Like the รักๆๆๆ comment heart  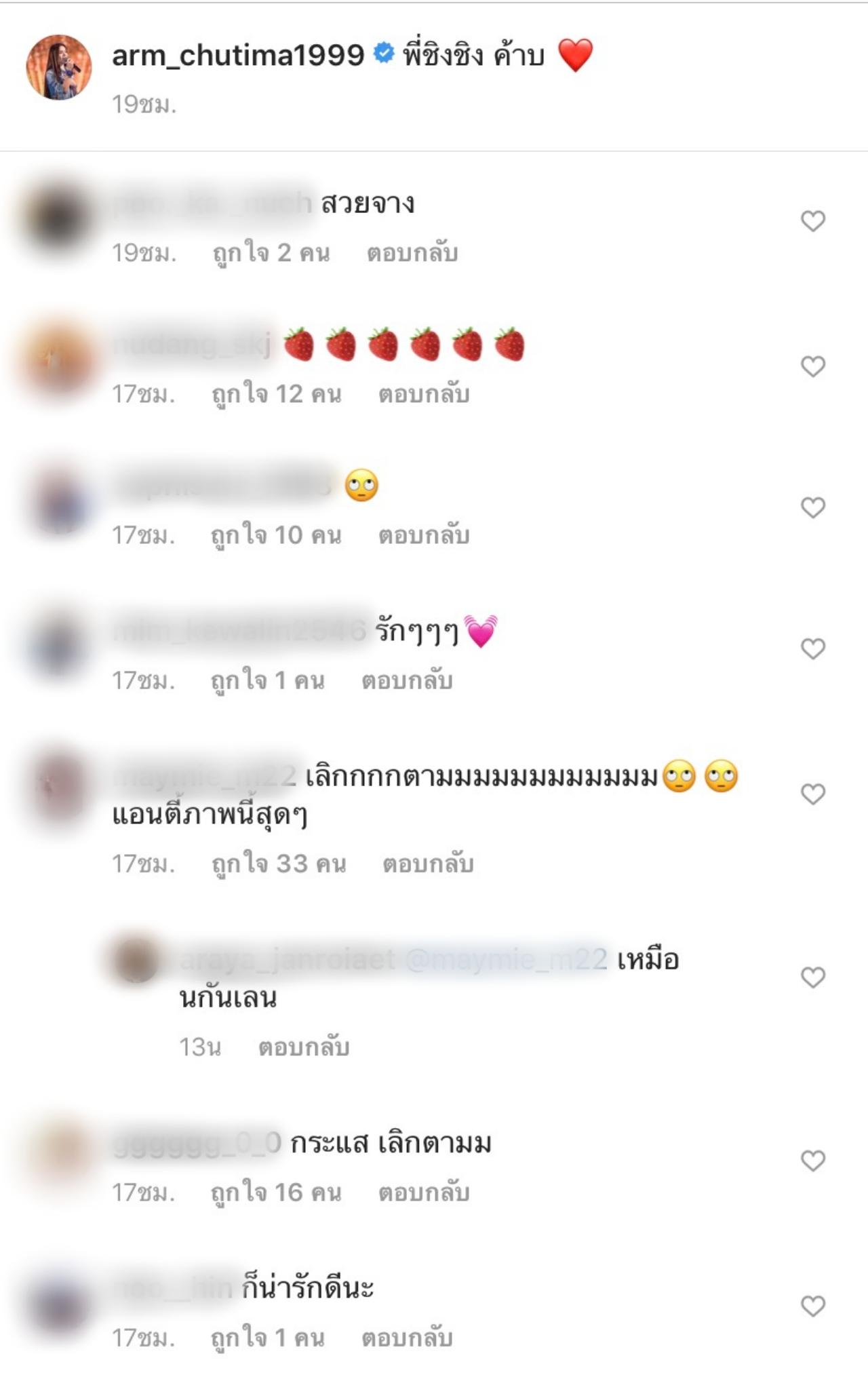[812, 649]
